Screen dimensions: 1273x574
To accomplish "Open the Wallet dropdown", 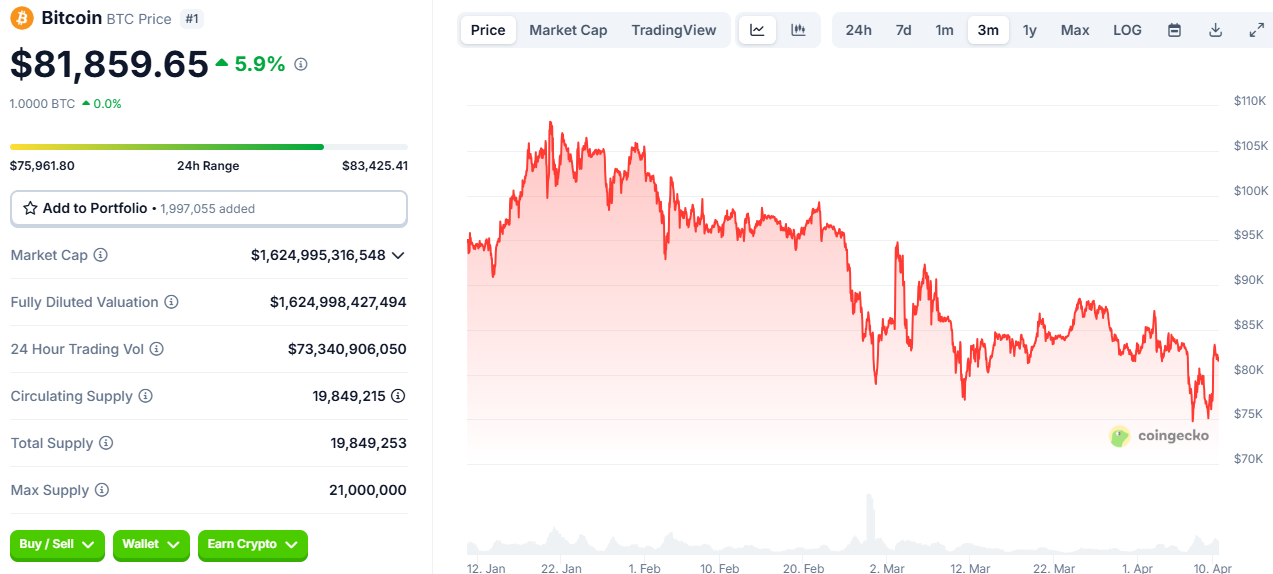I will [151, 544].
